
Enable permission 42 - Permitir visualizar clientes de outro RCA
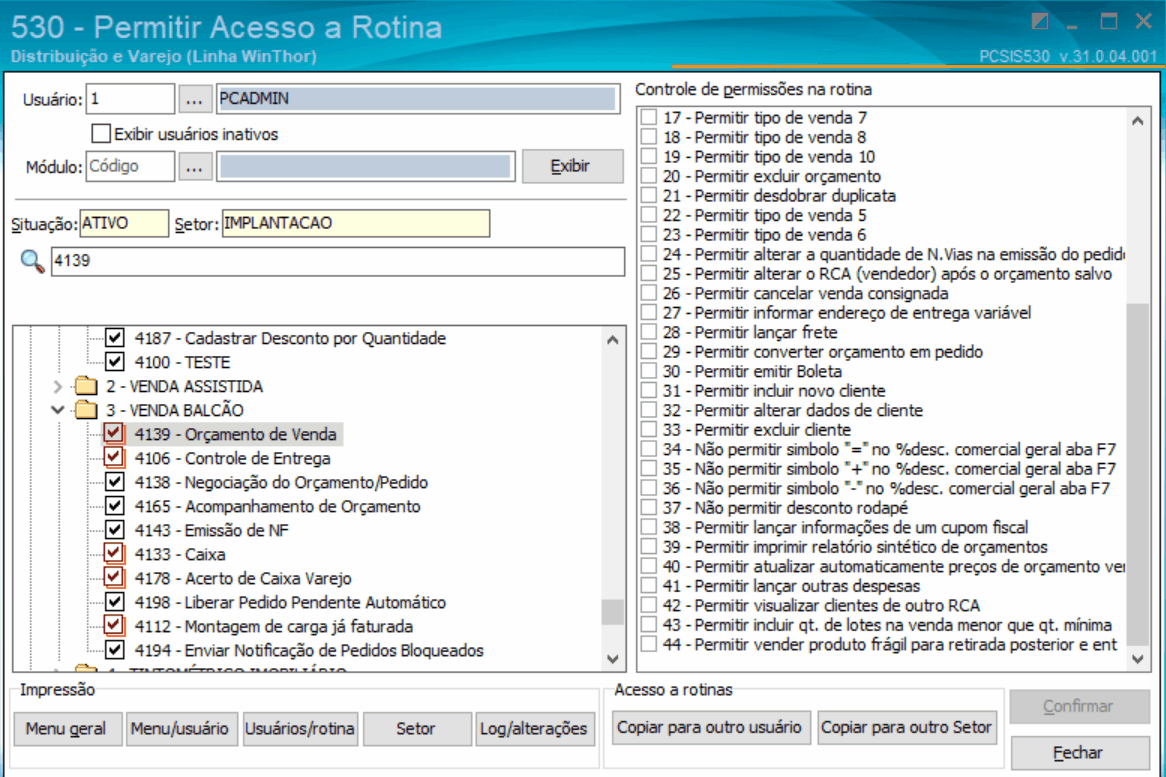click(649, 604)
